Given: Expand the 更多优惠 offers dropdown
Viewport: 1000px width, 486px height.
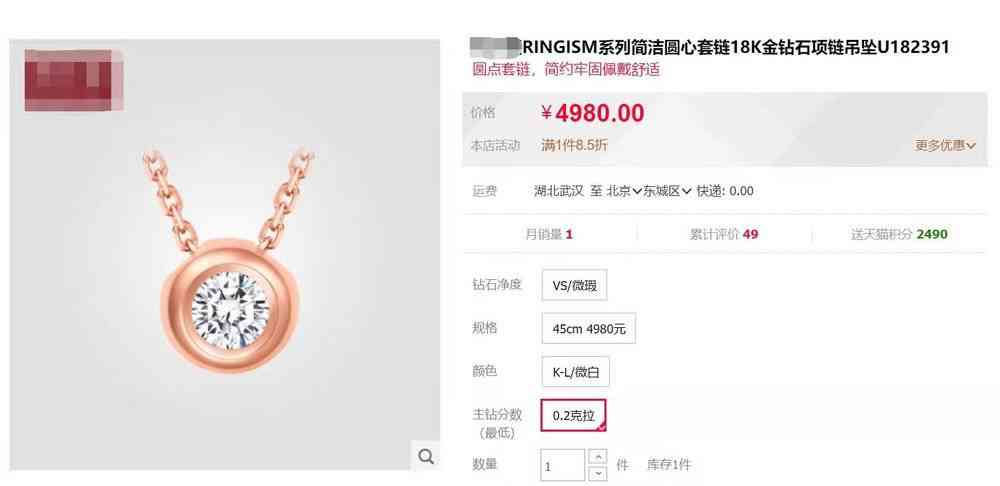Looking at the screenshot, I should click(x=945, y=145).
